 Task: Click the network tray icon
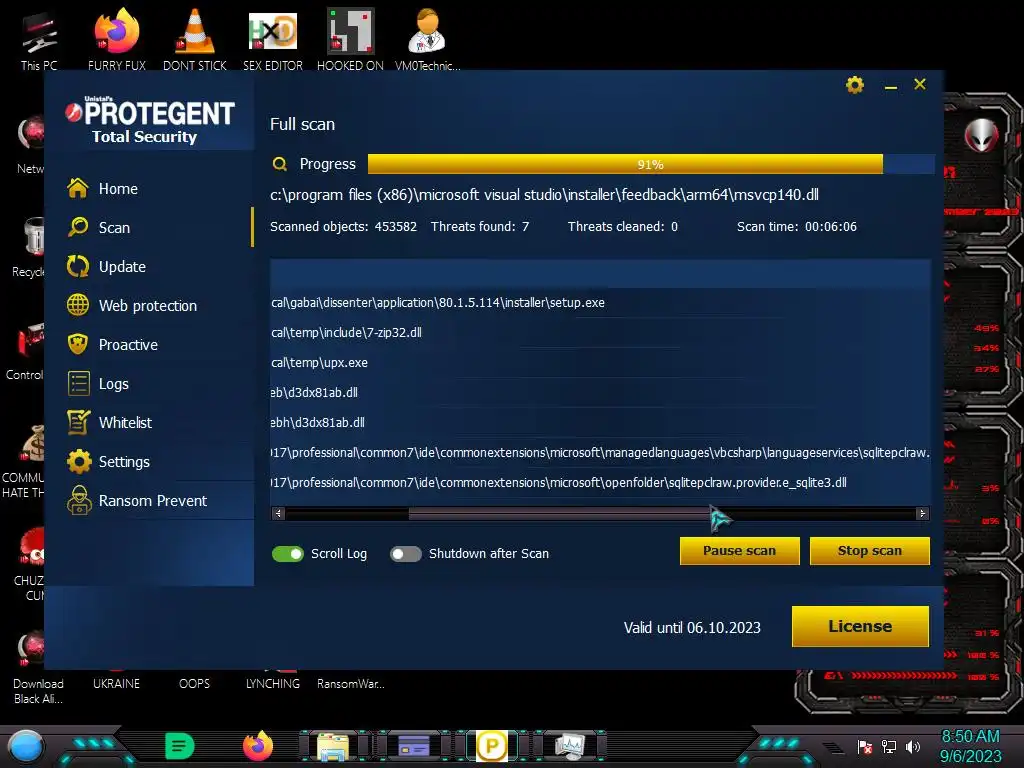[889, 746]
